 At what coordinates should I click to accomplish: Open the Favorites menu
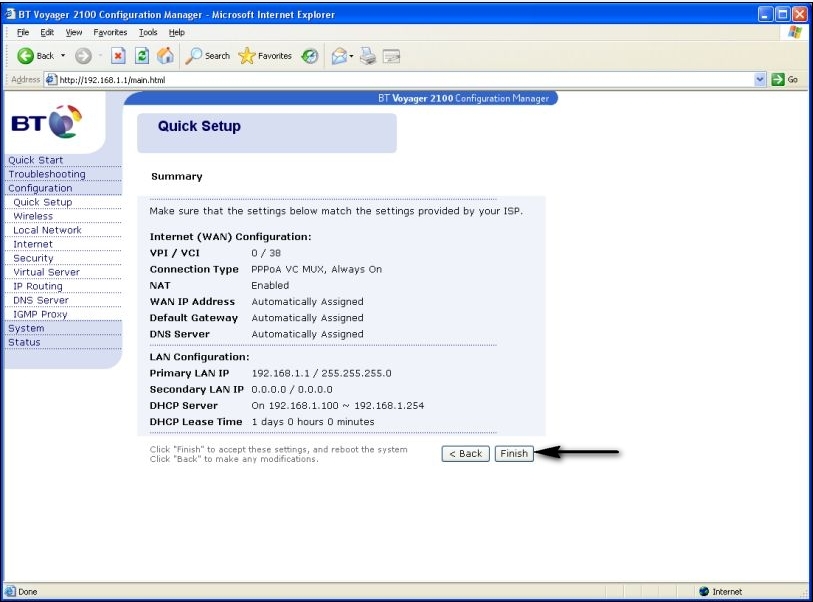pos(110,32)
